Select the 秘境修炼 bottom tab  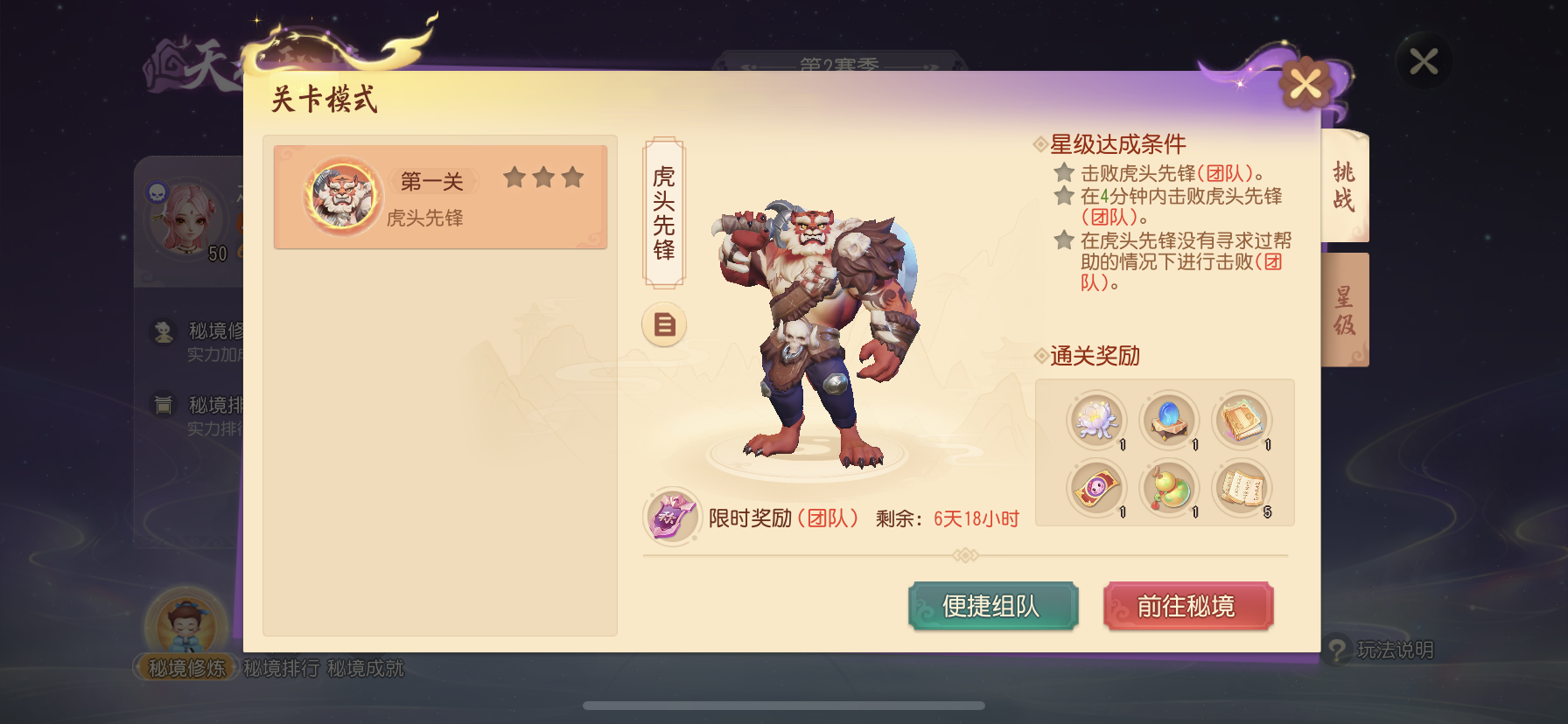(186, 668)
